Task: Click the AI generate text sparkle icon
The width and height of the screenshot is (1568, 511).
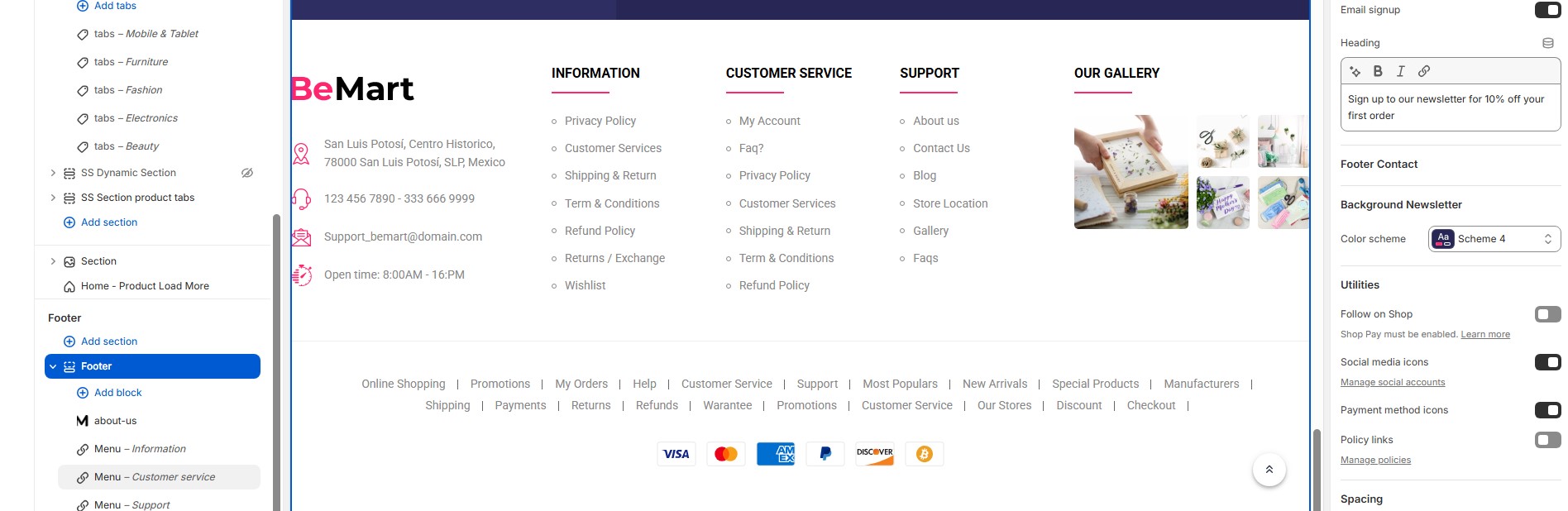Action: [1355, 71]
